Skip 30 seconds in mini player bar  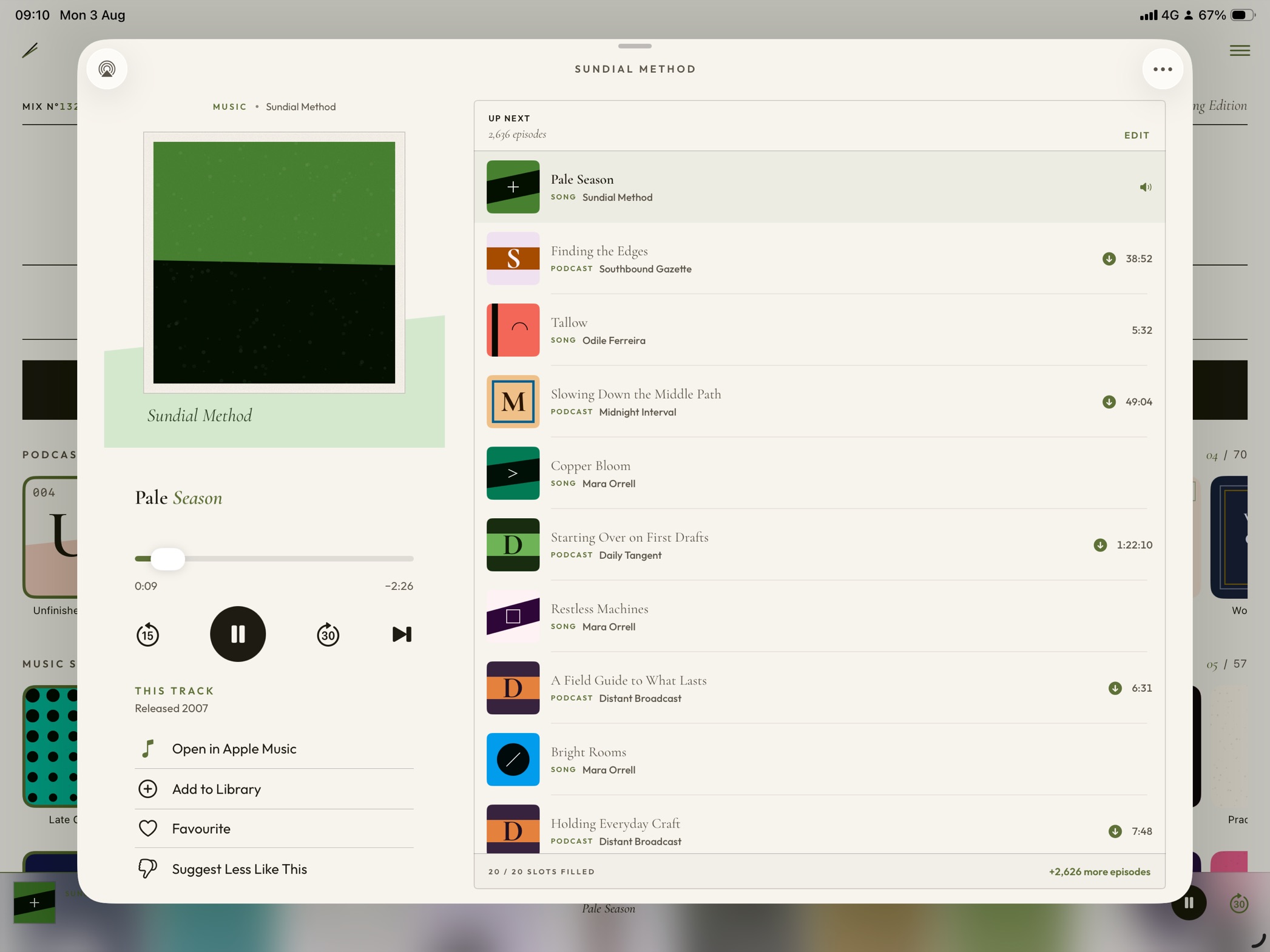(x=1238, y=904)
